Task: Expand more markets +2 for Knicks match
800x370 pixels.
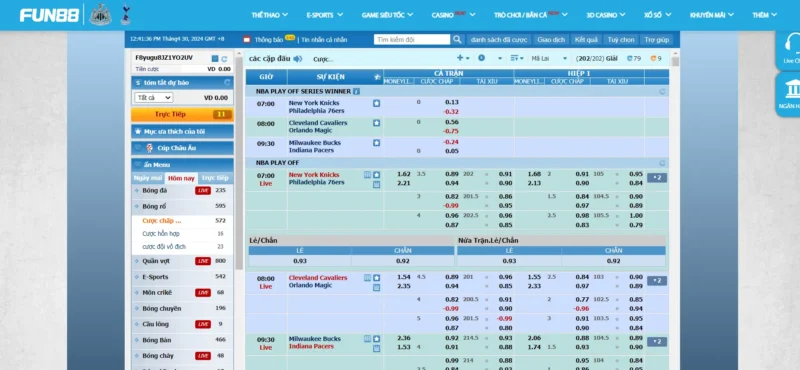Action: (x=657, y=178)
